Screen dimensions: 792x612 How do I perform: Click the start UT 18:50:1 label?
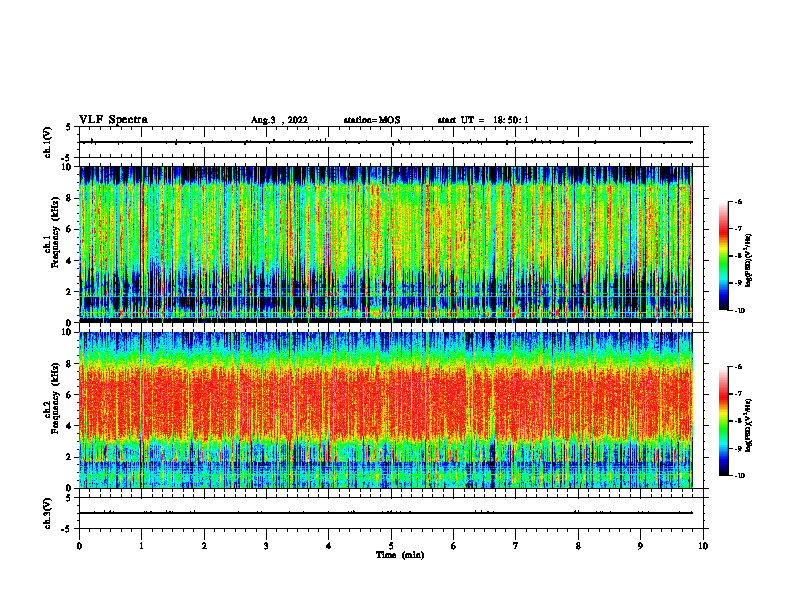coord(483,120)
